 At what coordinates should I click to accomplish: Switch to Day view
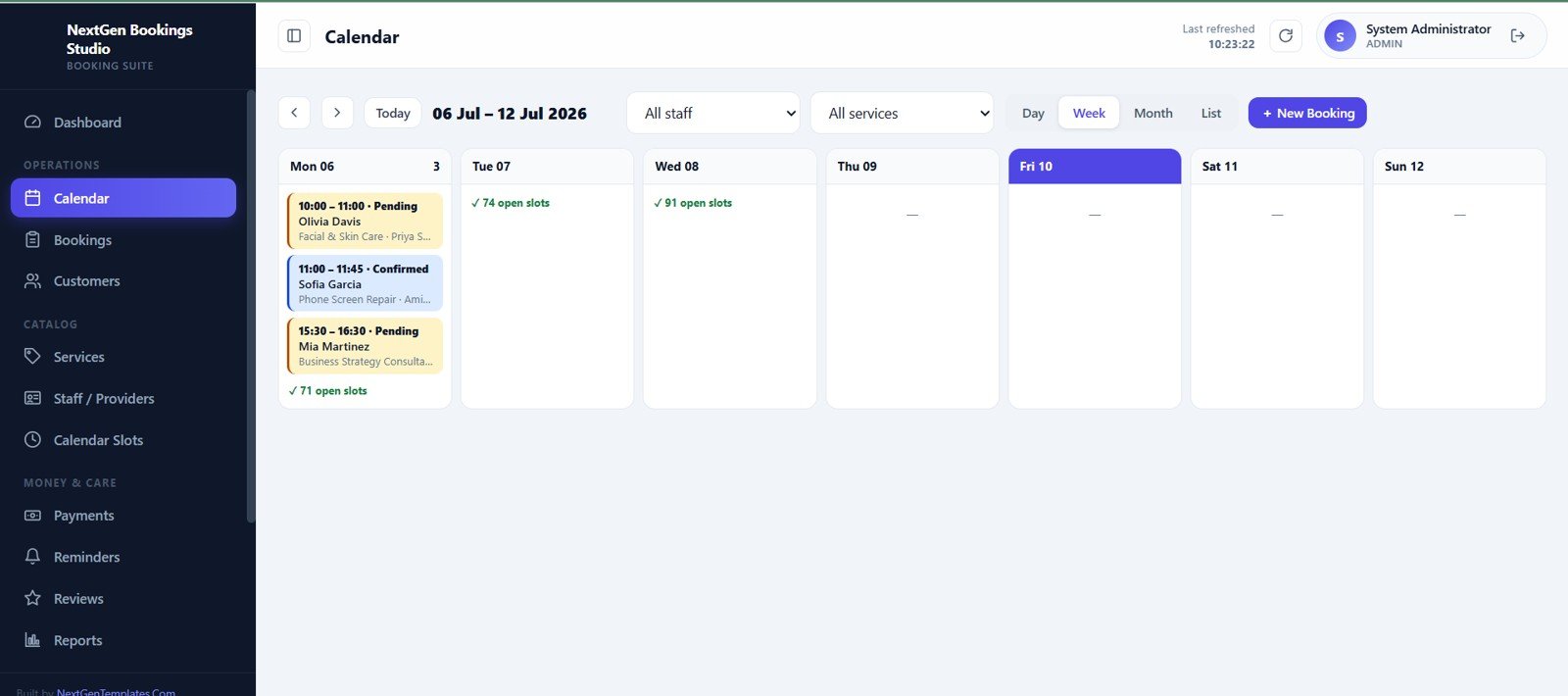(1033, 113)
